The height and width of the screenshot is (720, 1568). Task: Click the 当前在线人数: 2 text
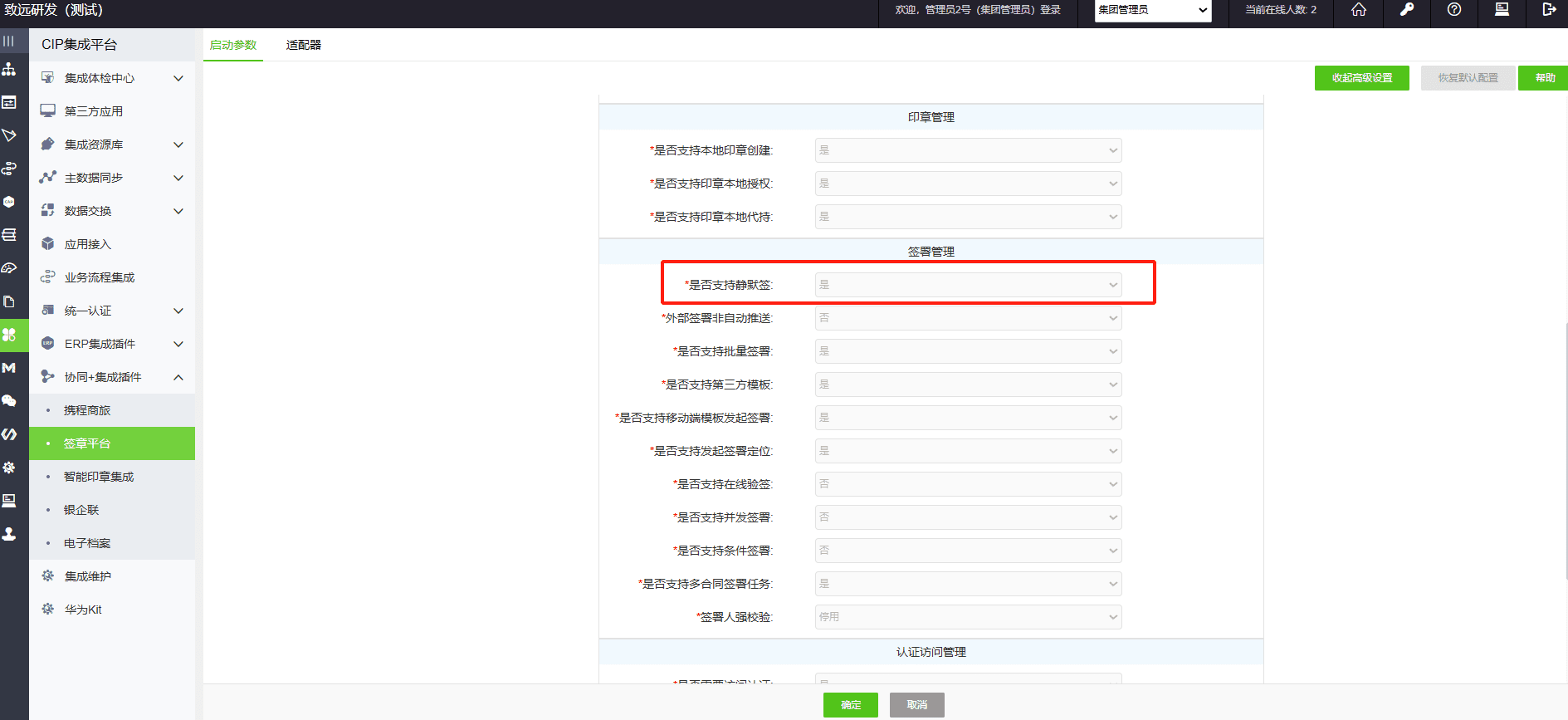pos(1281,10)
